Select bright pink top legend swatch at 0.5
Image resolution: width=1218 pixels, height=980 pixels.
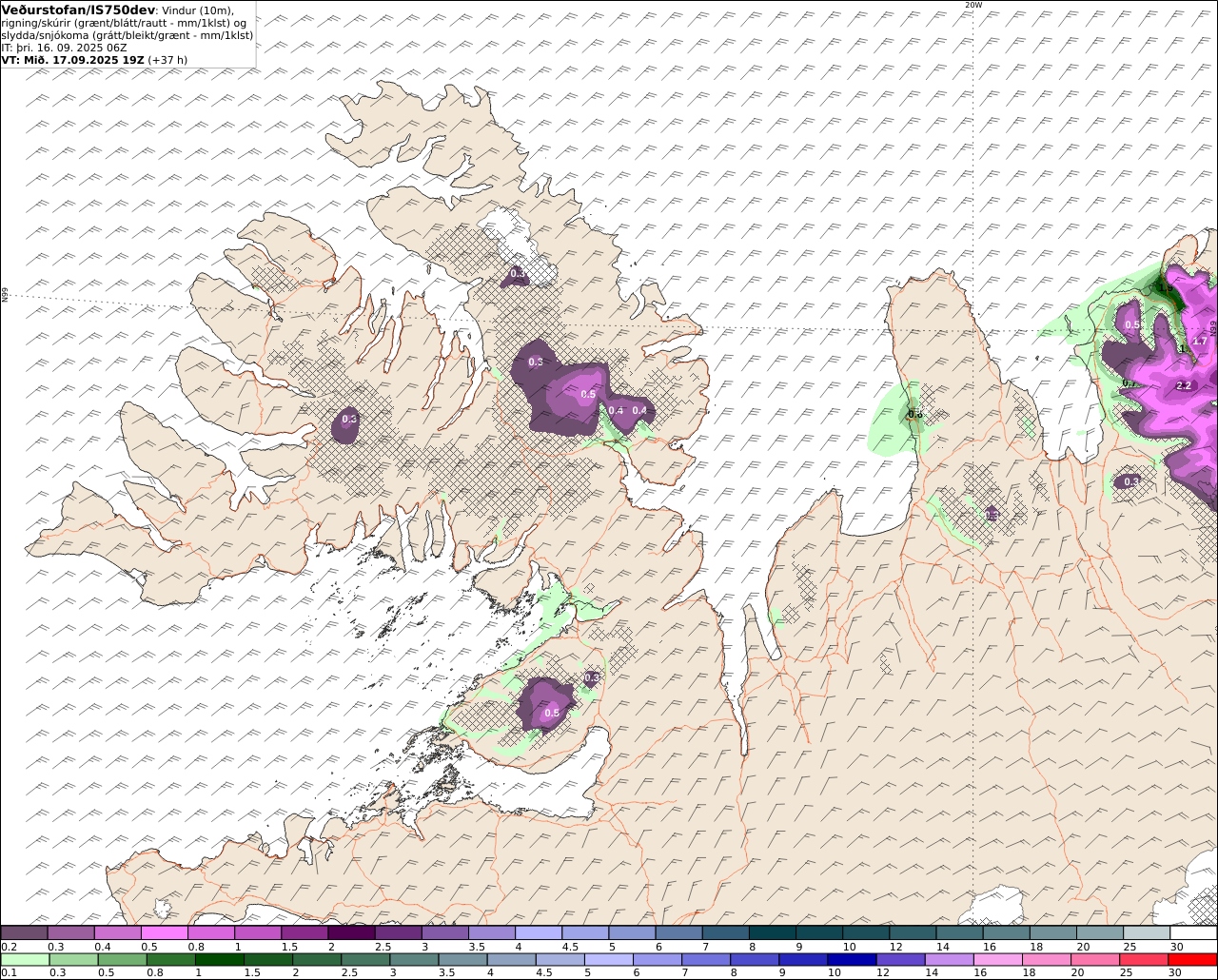[x=164, y=932]
